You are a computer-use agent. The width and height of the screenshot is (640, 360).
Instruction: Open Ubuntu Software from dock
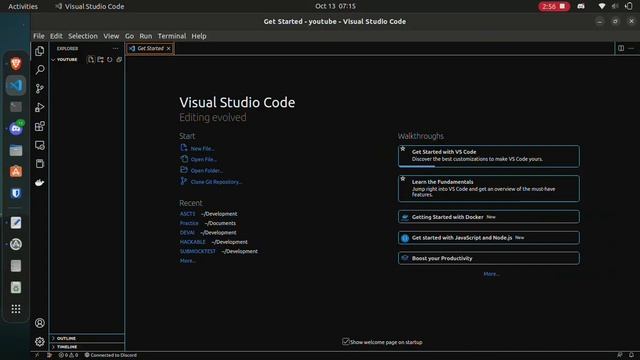16,172
